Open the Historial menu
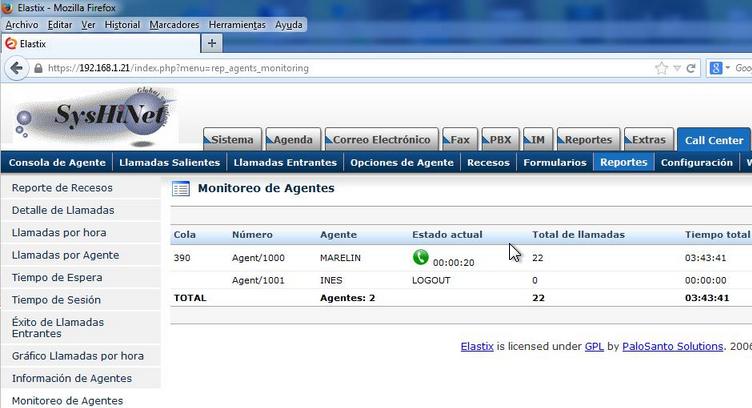 click(x=122, y=24)
